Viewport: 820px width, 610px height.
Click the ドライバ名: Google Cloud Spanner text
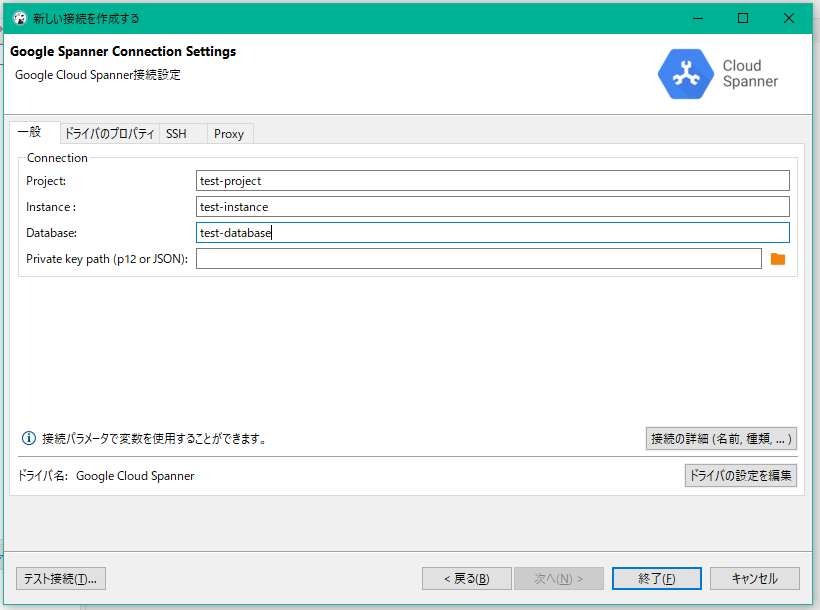pos(106,476)
